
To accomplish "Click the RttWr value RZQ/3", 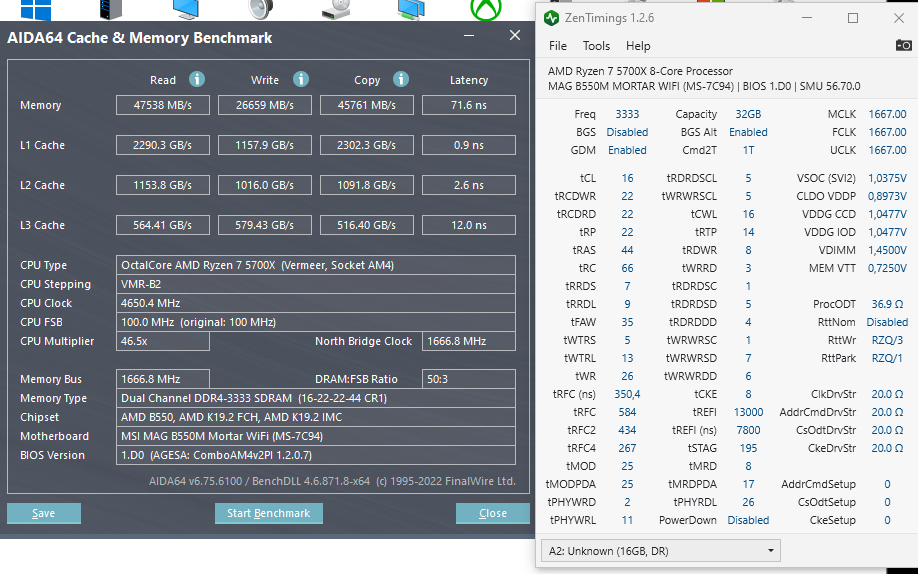I will pyautogui.click(x=887, y=340).
